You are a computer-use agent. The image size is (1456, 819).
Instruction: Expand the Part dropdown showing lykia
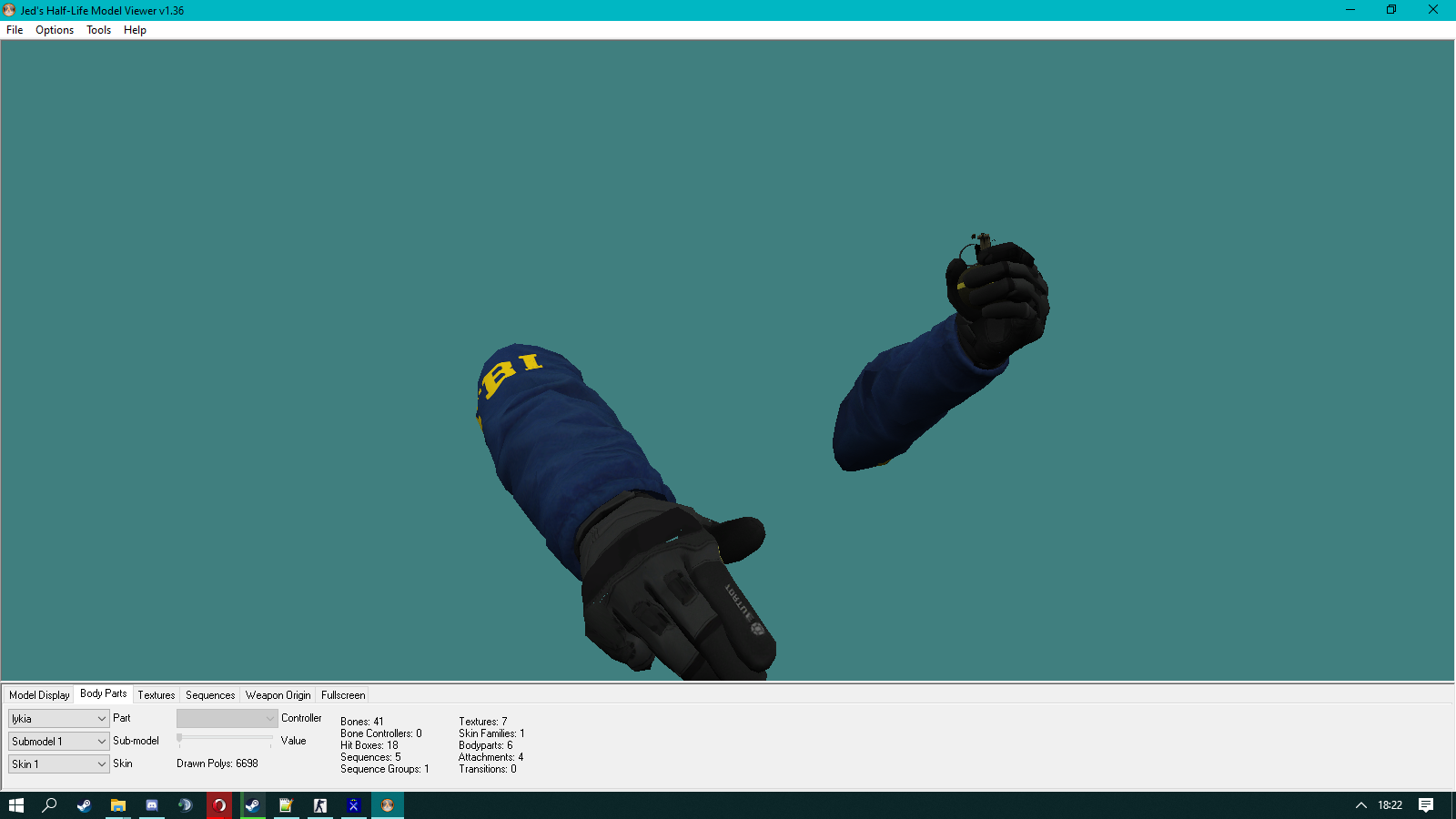coord(59,719)
